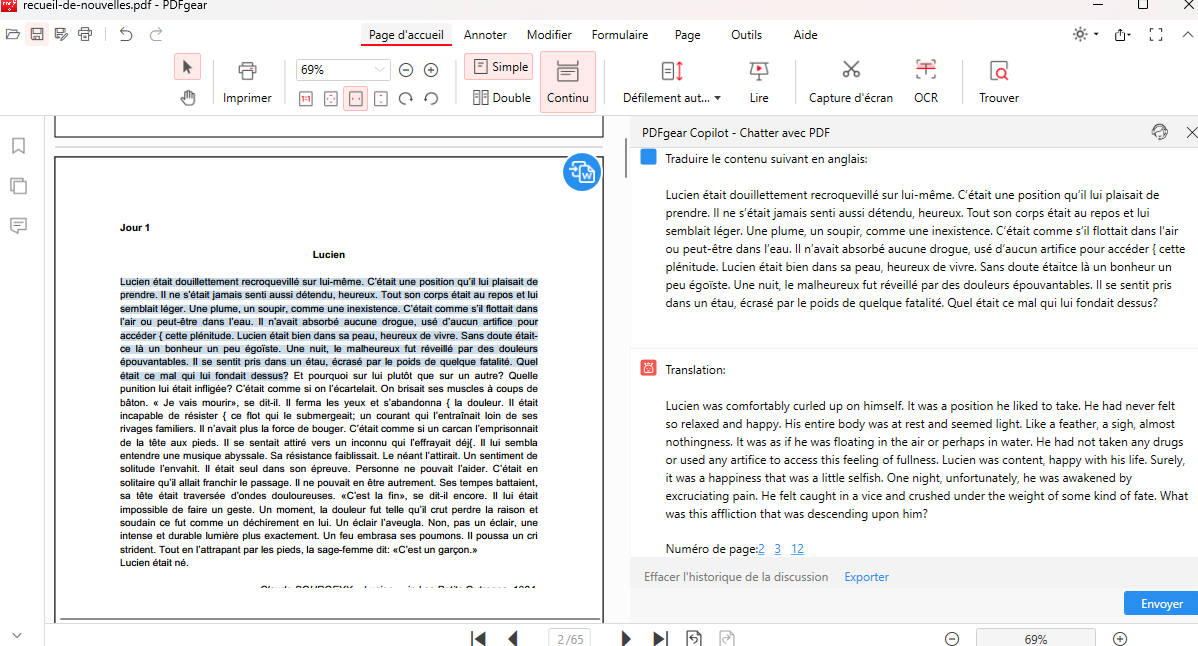The image size is (1198, 646).
Task: Open the bookmarks panel in left sidebar
Action: click(17, 146)
